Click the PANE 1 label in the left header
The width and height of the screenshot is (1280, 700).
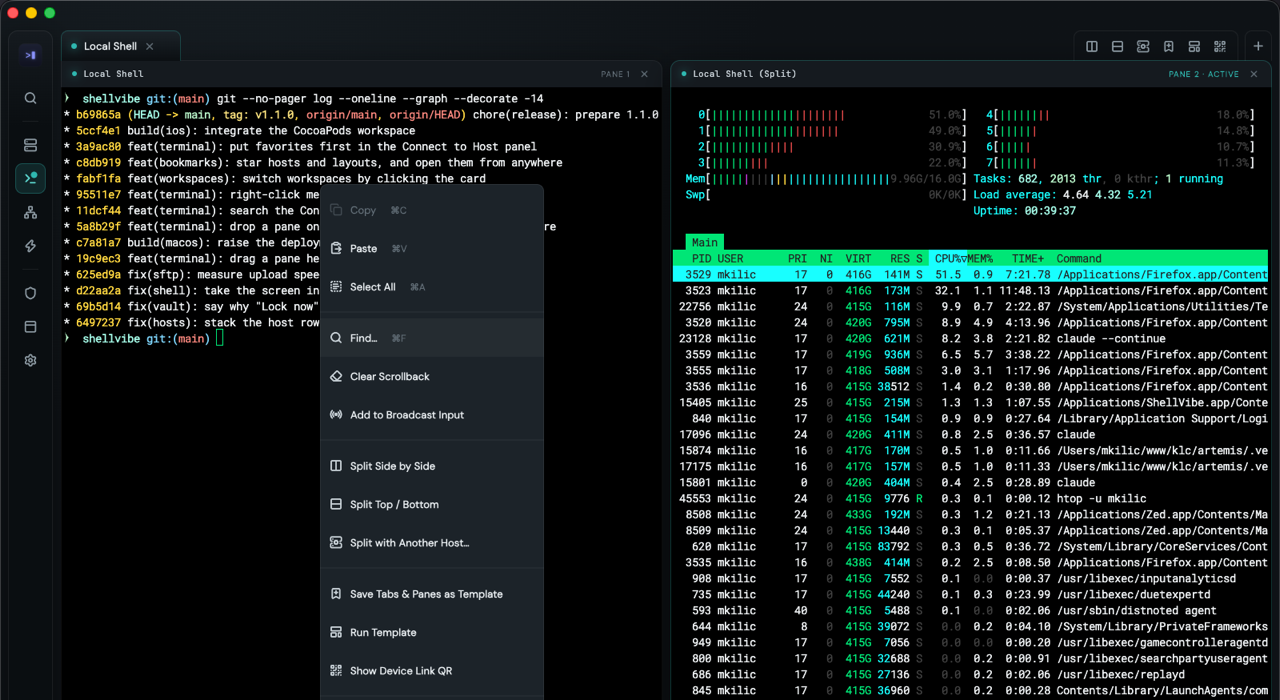615,74
